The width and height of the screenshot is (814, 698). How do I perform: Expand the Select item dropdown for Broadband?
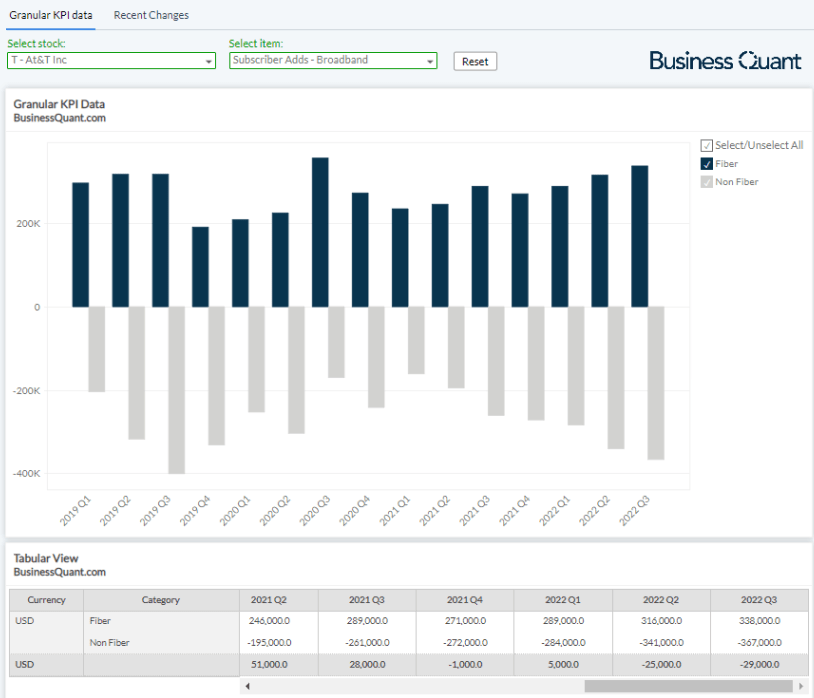[333, 60]
